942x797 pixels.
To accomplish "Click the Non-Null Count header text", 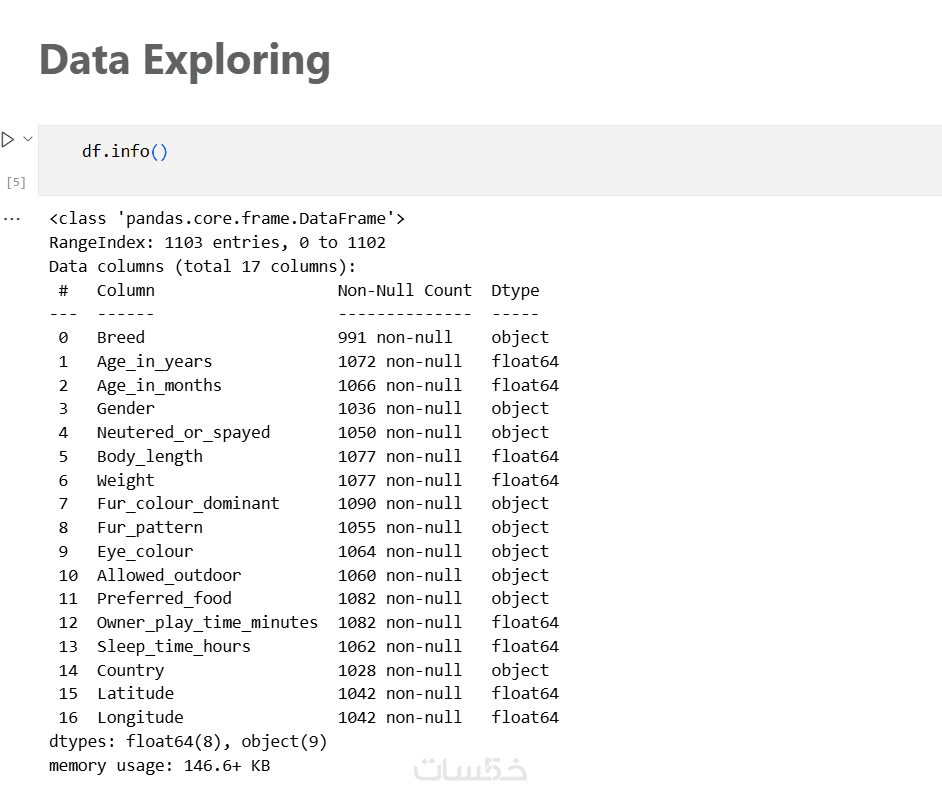I will 404,290.
